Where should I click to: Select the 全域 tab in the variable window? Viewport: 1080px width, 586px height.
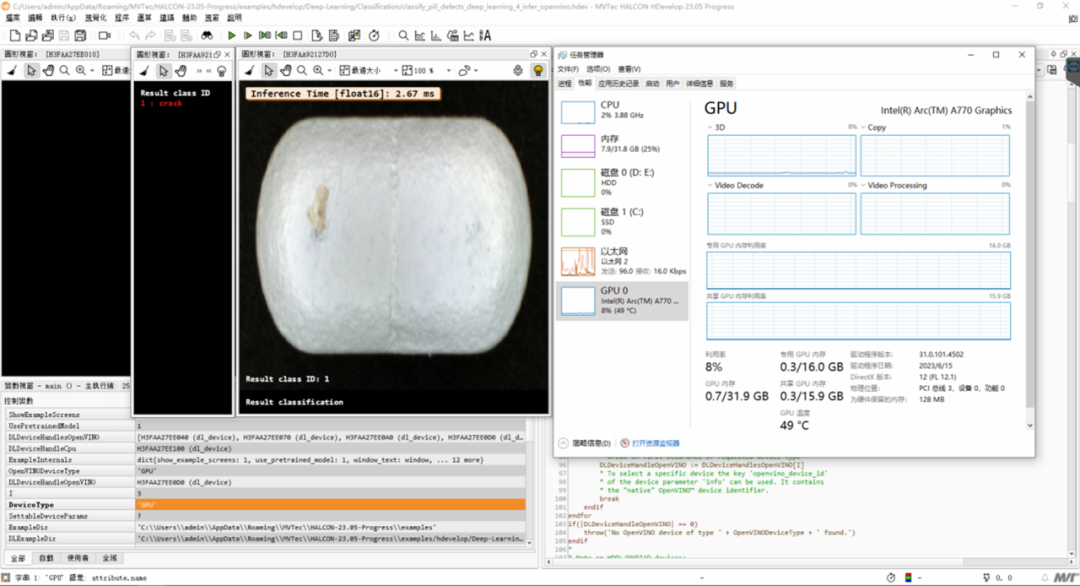tap(110, 558)
